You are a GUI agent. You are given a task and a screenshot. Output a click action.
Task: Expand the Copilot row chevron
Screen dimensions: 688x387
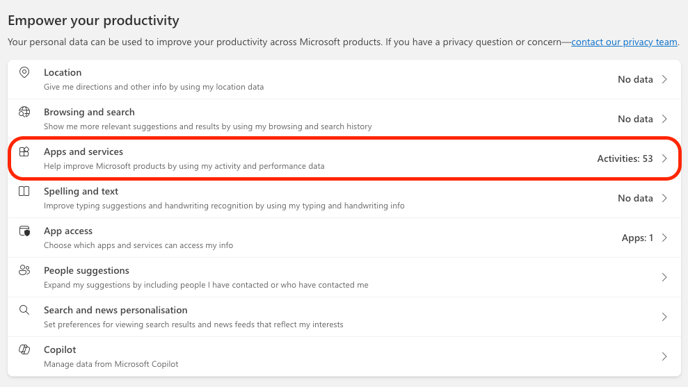click(x=664, y=357)
